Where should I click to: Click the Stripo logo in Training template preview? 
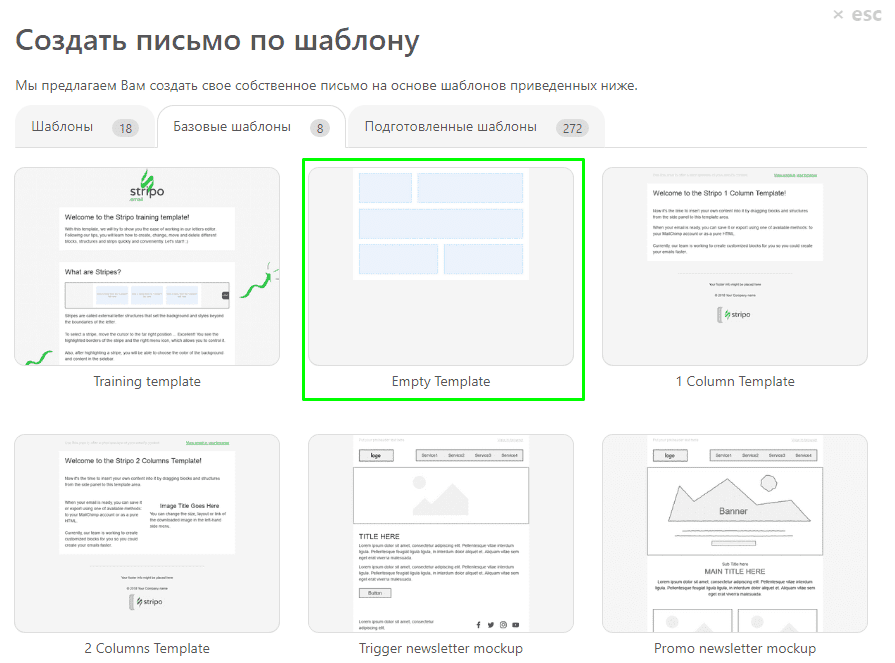(x=147, y=185)
